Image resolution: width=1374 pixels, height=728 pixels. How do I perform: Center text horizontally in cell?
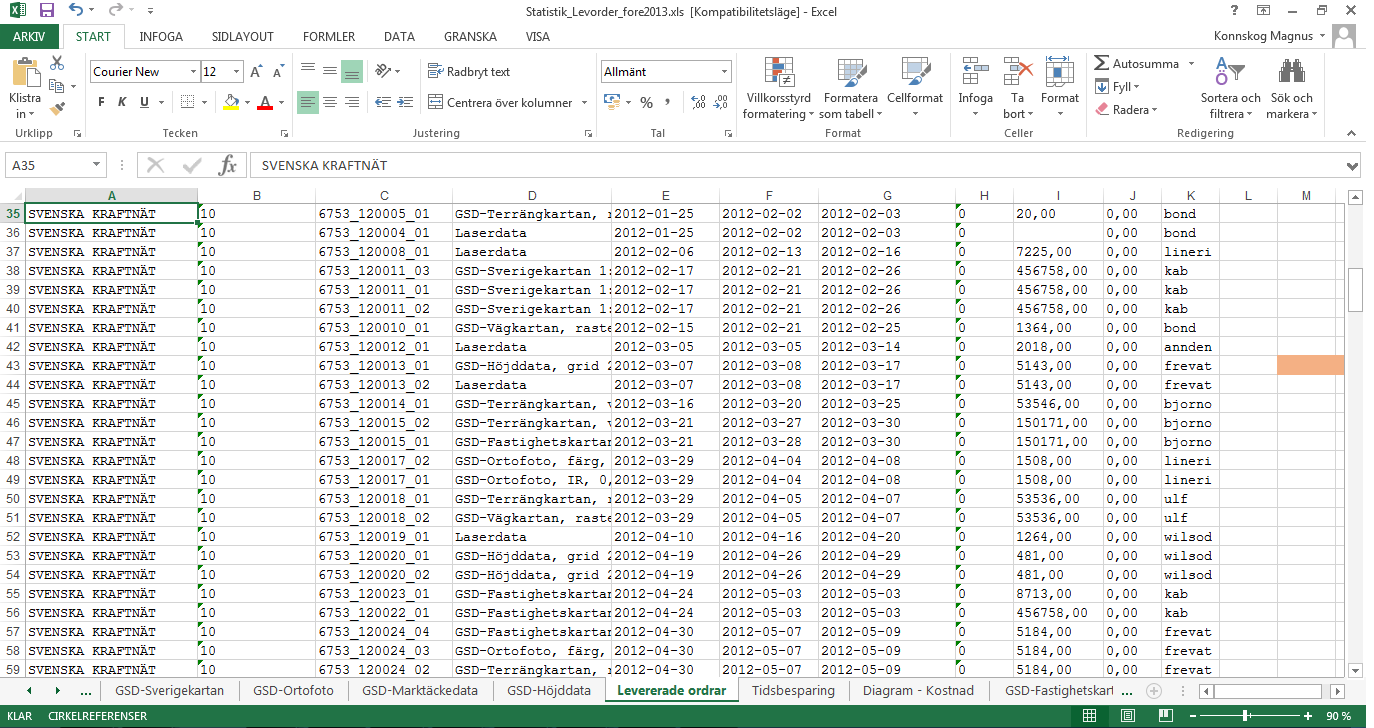pyautogui.click(x=329, y=102)
